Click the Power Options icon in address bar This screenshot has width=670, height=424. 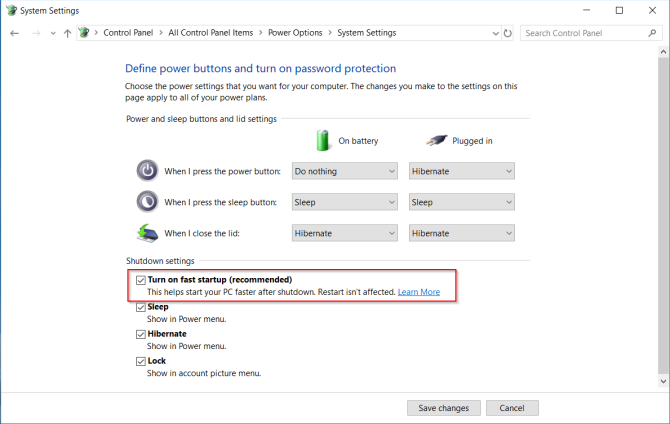click(84, 32)
